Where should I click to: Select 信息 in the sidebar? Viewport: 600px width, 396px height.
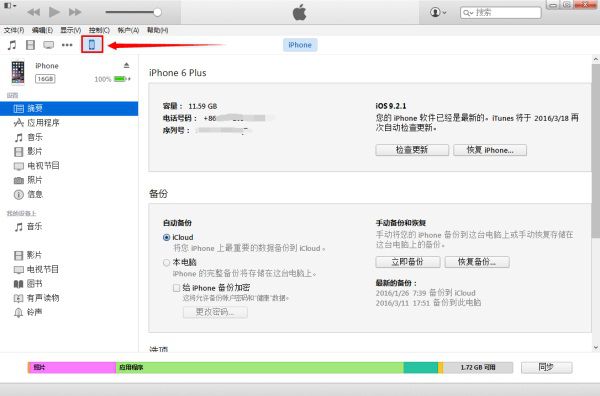pyautogui.click(x=69, y=194)
